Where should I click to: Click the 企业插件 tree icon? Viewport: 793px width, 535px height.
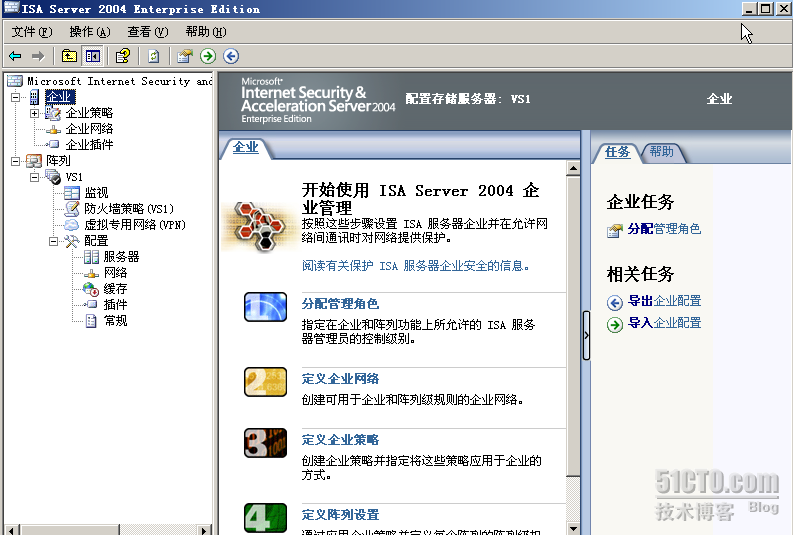(54, 145)
